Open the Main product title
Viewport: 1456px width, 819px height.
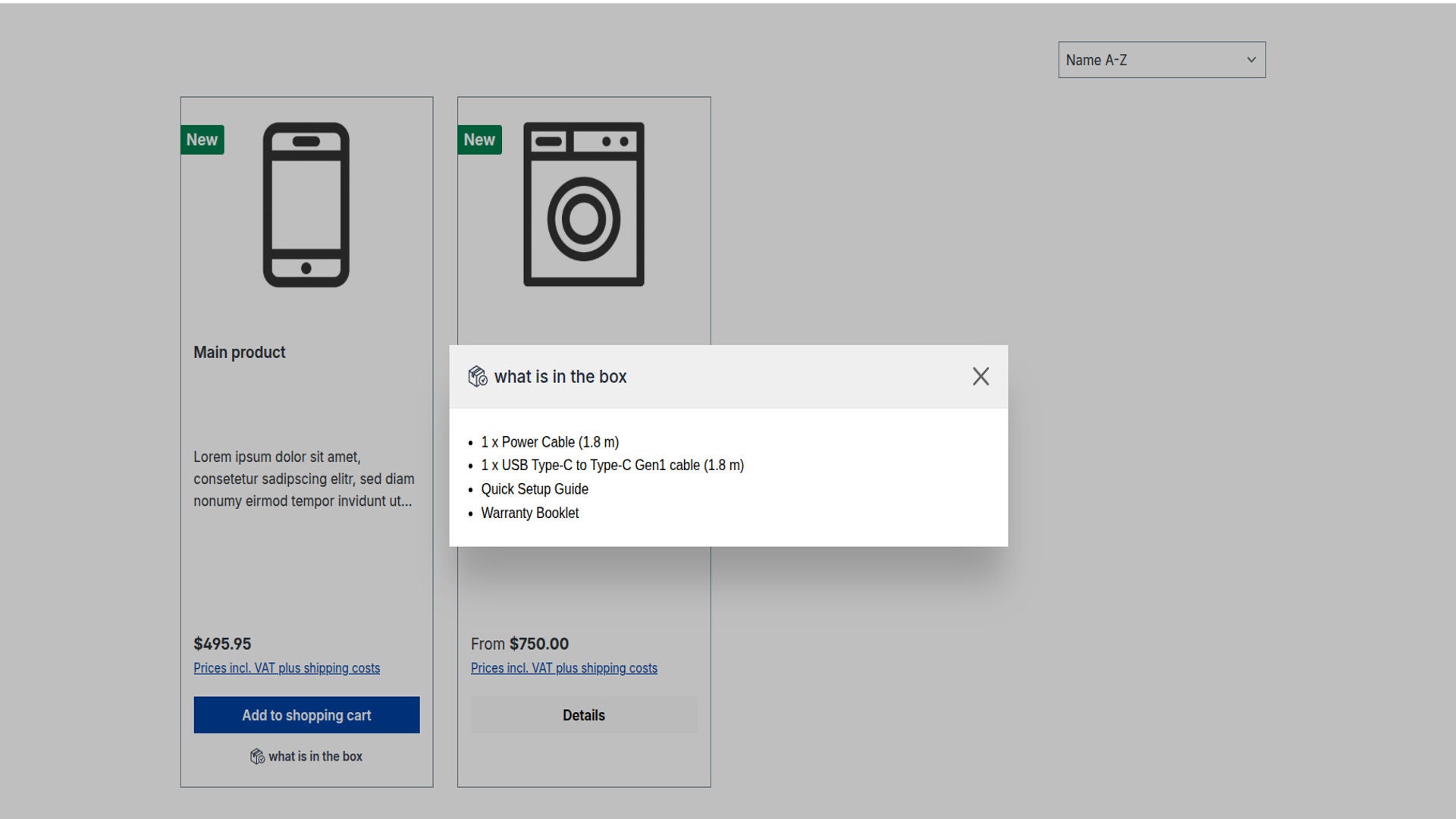[239, 353]
